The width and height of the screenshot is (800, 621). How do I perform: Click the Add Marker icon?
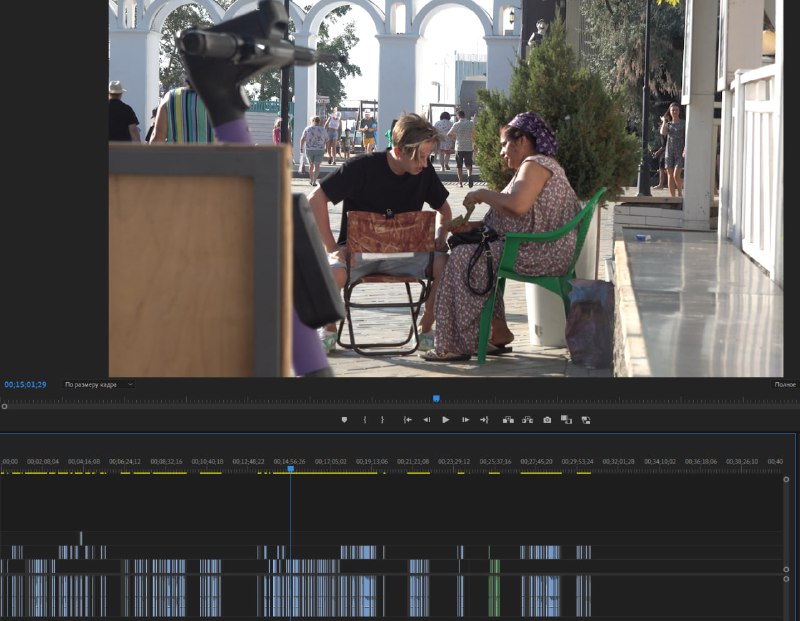coord(344,420)
